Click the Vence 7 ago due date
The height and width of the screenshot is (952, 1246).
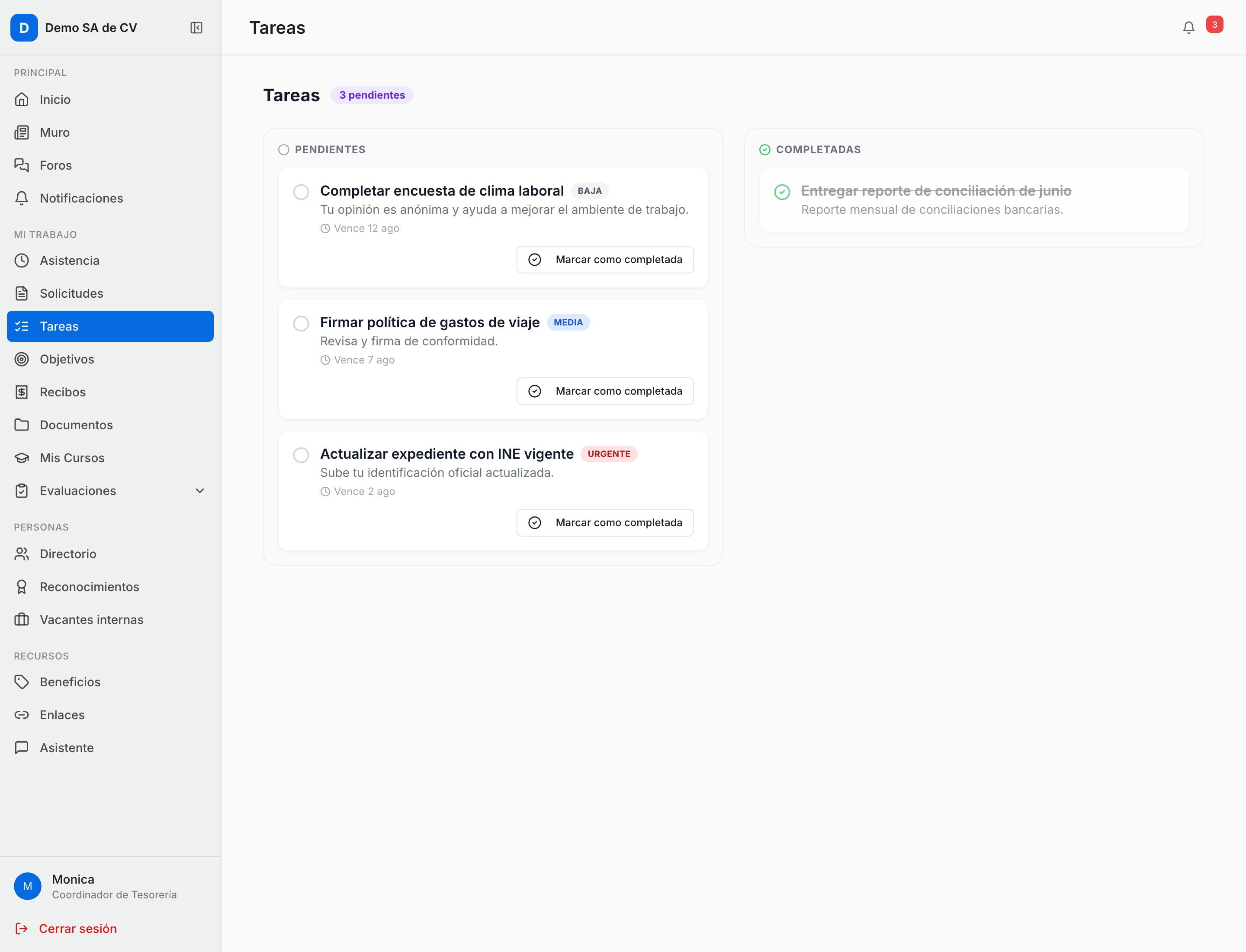[357, 360]
